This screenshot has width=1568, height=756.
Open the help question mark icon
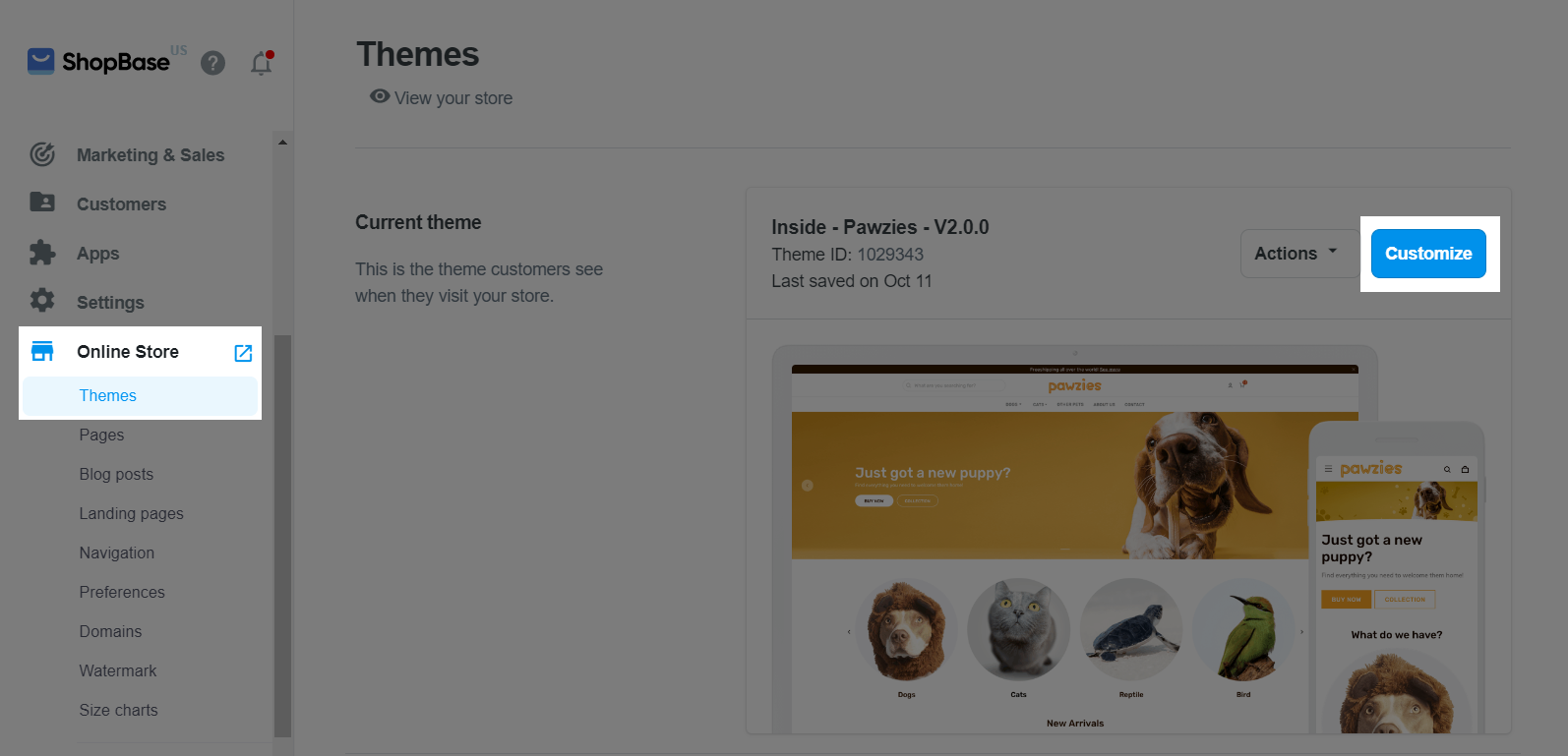point(212,63)
